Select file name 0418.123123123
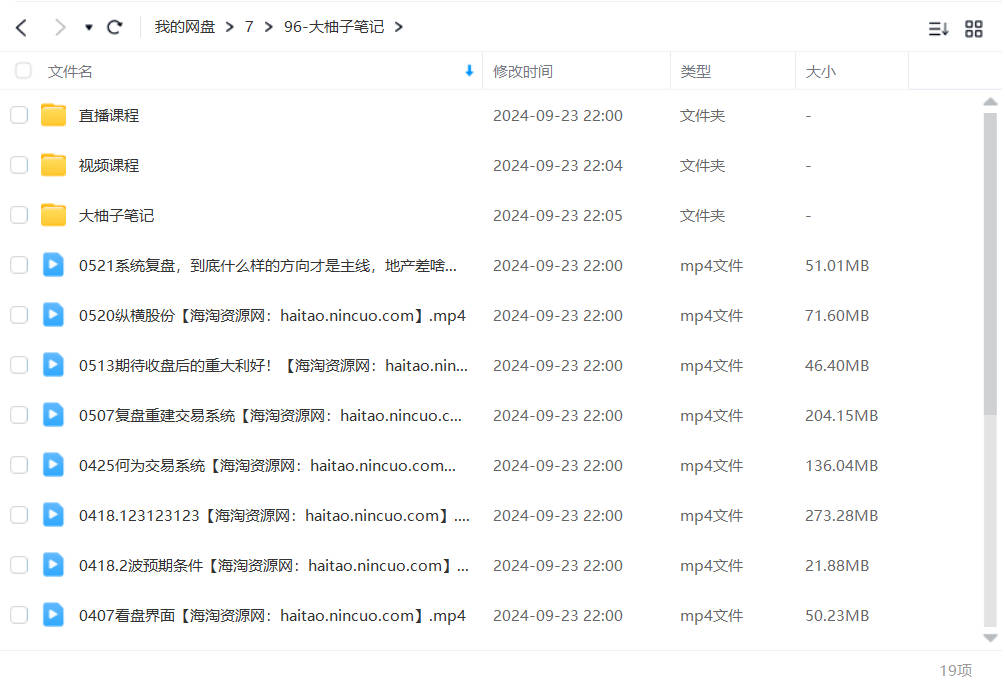This screenshot has height=683, width=1005. click(x=274, y=515)
